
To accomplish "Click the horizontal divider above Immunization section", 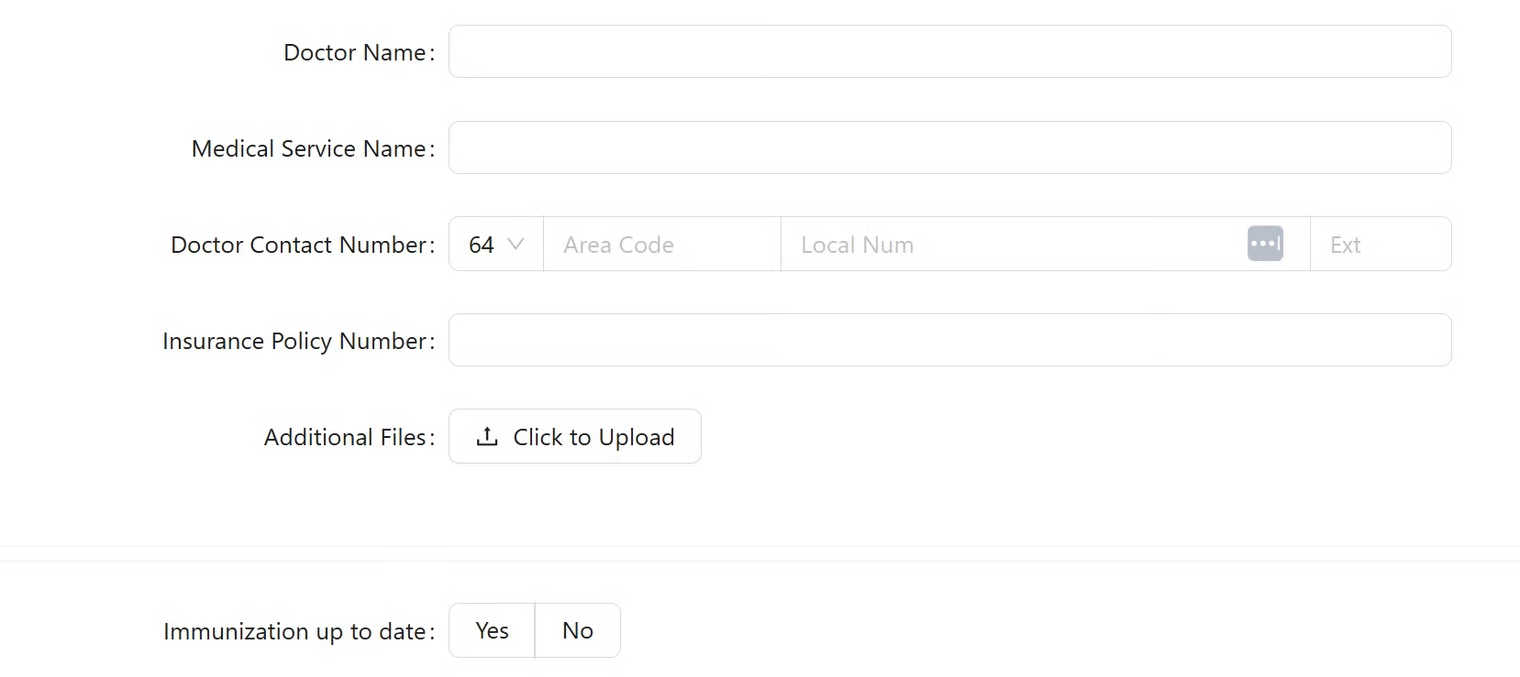I will [760, 547].
